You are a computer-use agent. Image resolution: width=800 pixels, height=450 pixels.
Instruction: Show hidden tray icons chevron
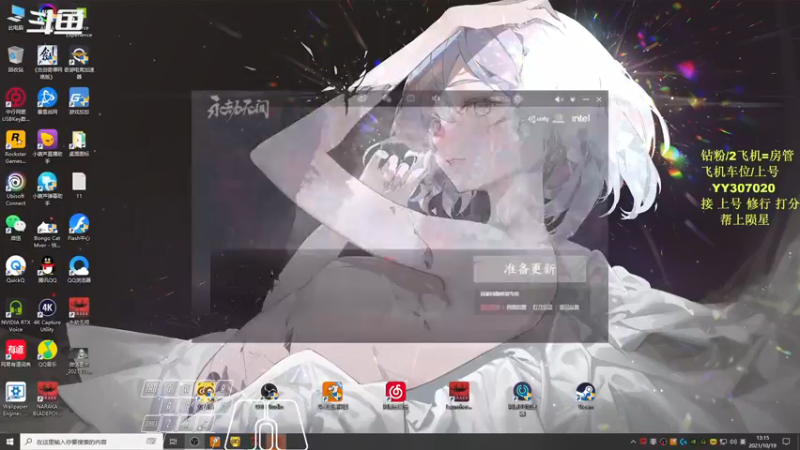pos(633,441)
